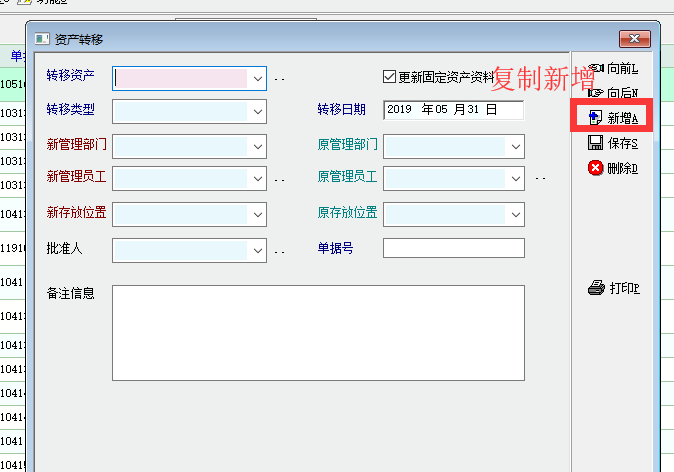
Task: Click the browse dots beside 原管理员工
Action: 540,180
